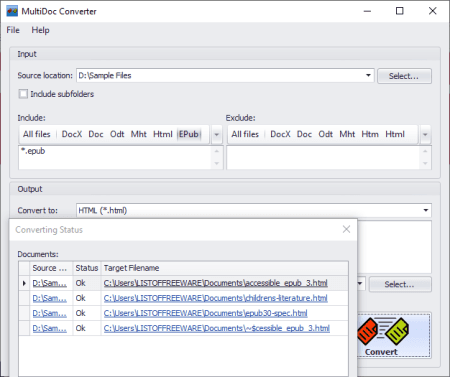Viewport: 450px width, 377px height.
Task: Click the Exclude pattern scroll down arrow
Action: pyautogui.click(x=425, y=163)
